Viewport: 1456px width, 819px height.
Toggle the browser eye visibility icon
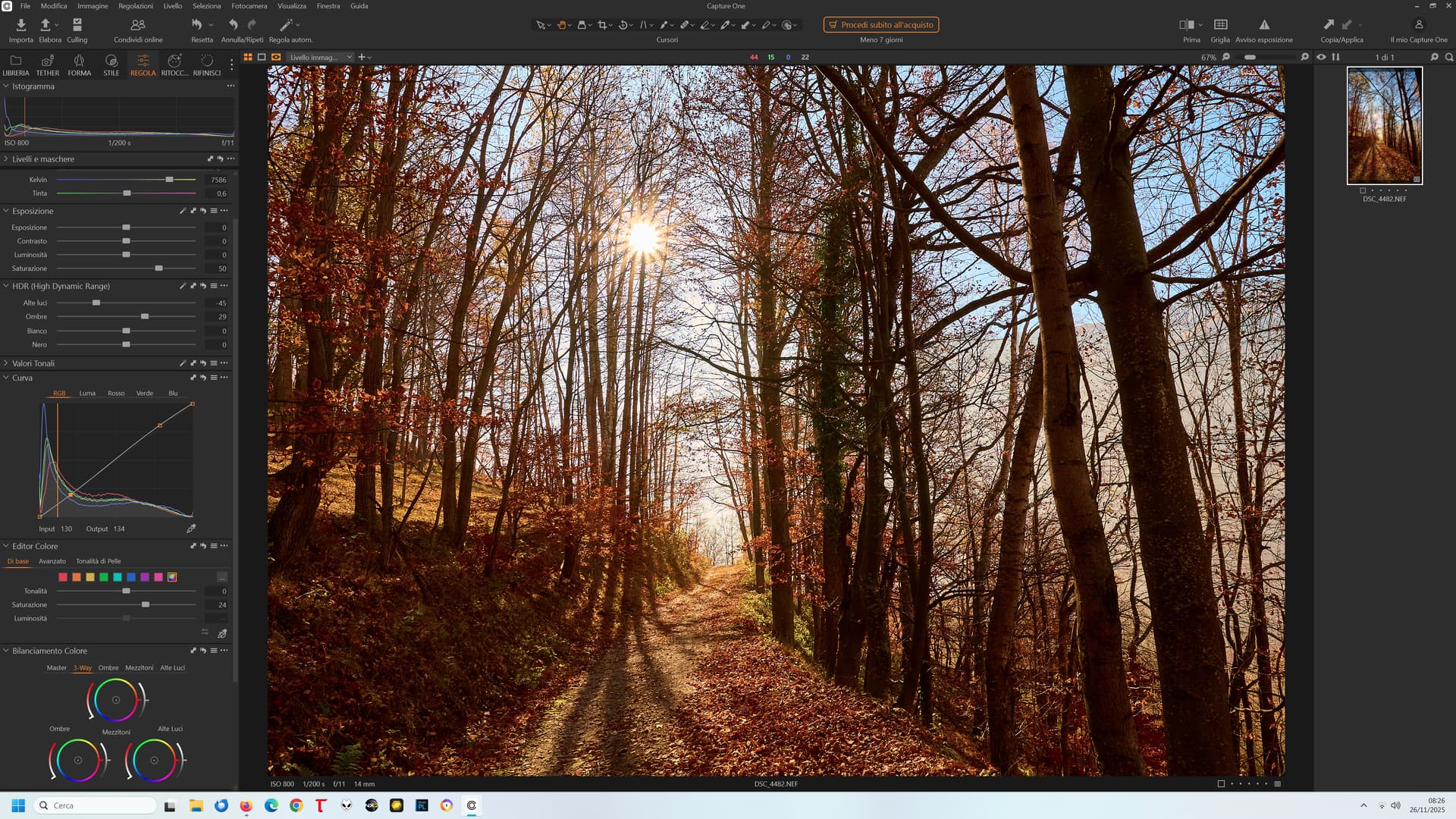pos(1321,57)
